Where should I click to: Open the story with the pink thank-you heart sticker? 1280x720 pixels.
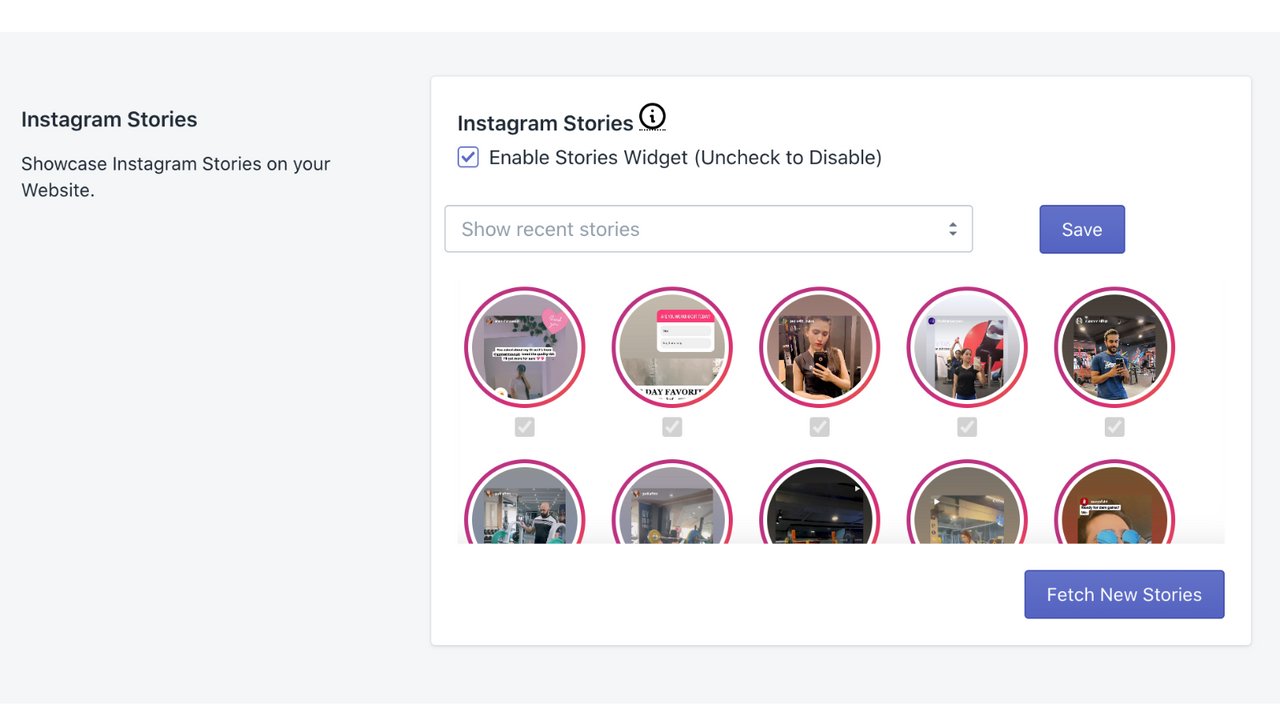(x=524, y=347)
